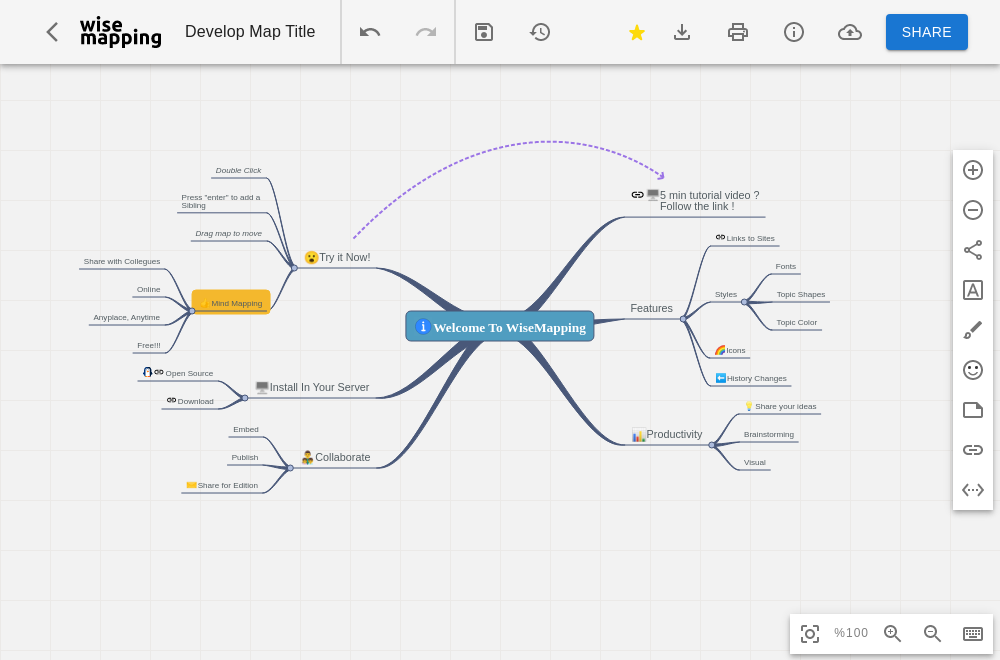Open the link icon on the tutorial video topic
Viewport: 1000px width, 660px height.
637,194
